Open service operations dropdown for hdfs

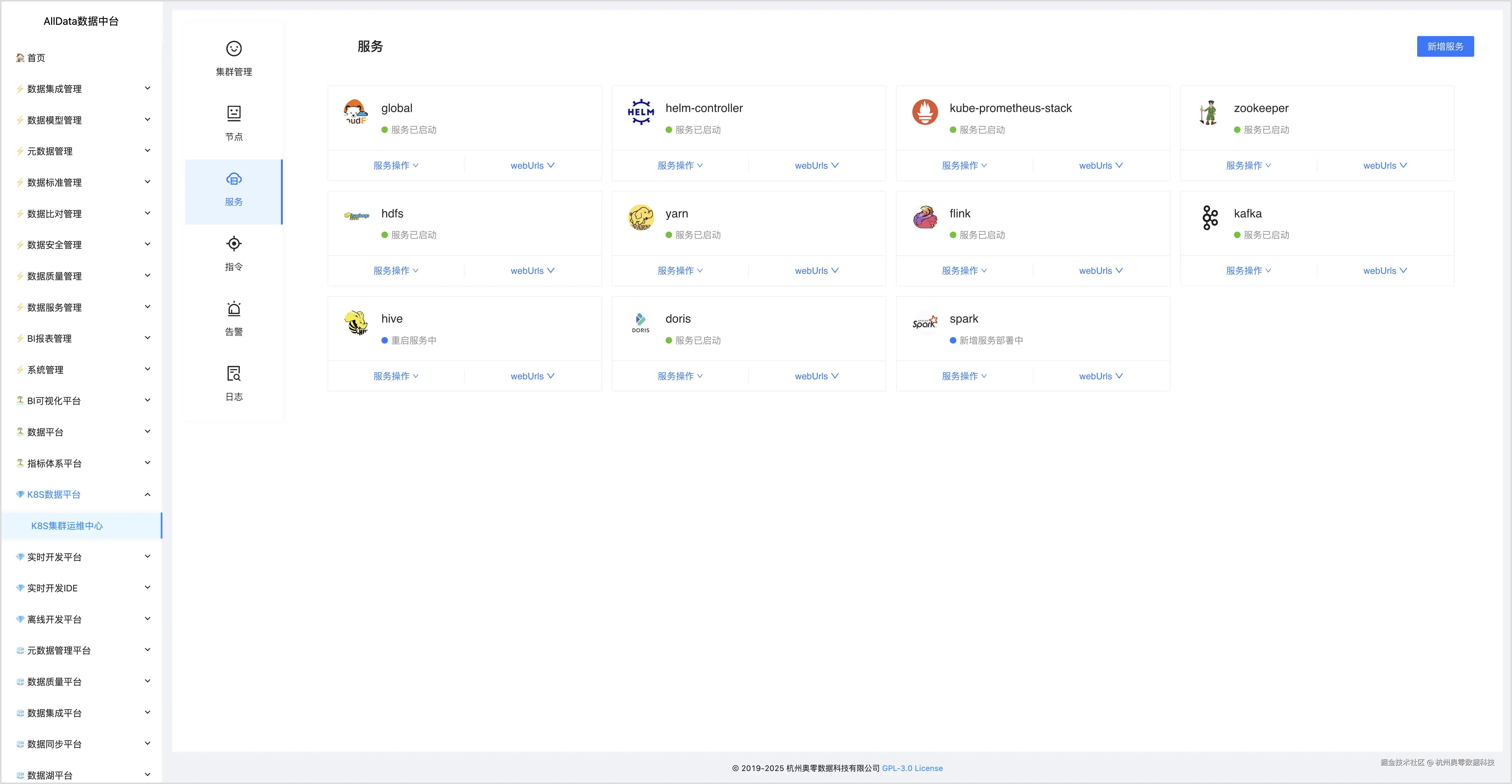pyautogui.click(x=396, y=271)
